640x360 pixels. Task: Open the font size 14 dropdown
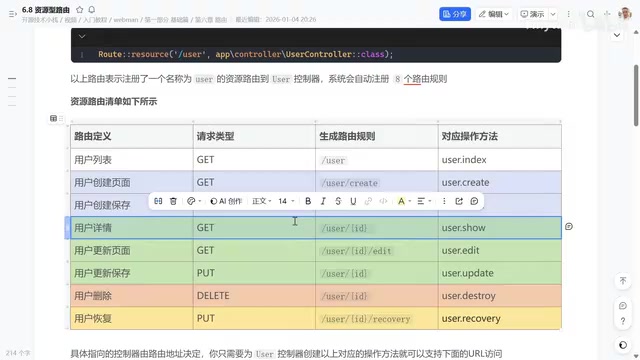[286, 201]
